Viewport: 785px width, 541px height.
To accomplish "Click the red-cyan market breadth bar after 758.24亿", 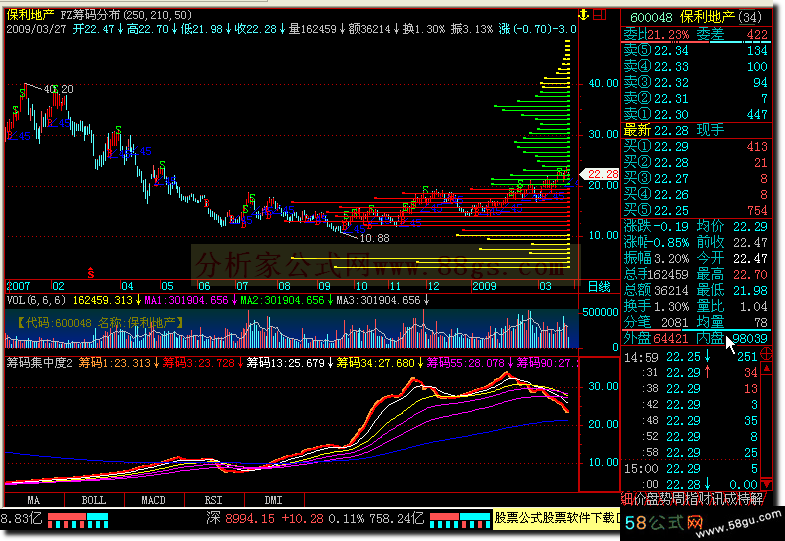I will [460, 519].
